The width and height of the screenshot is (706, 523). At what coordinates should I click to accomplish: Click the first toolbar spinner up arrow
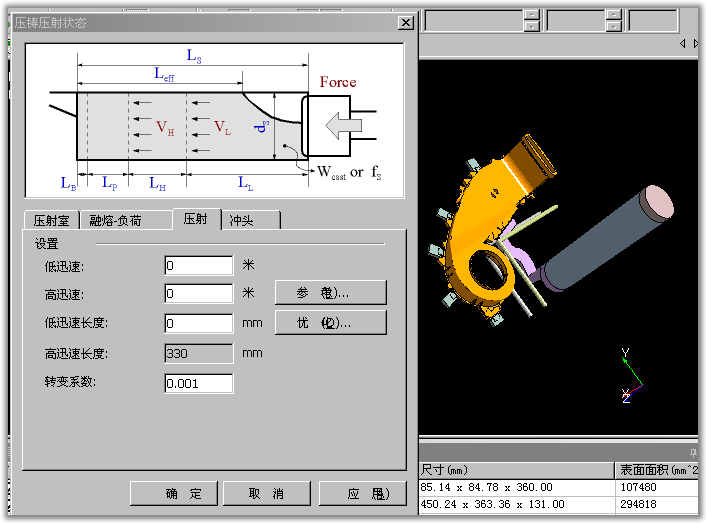[532, 15]
